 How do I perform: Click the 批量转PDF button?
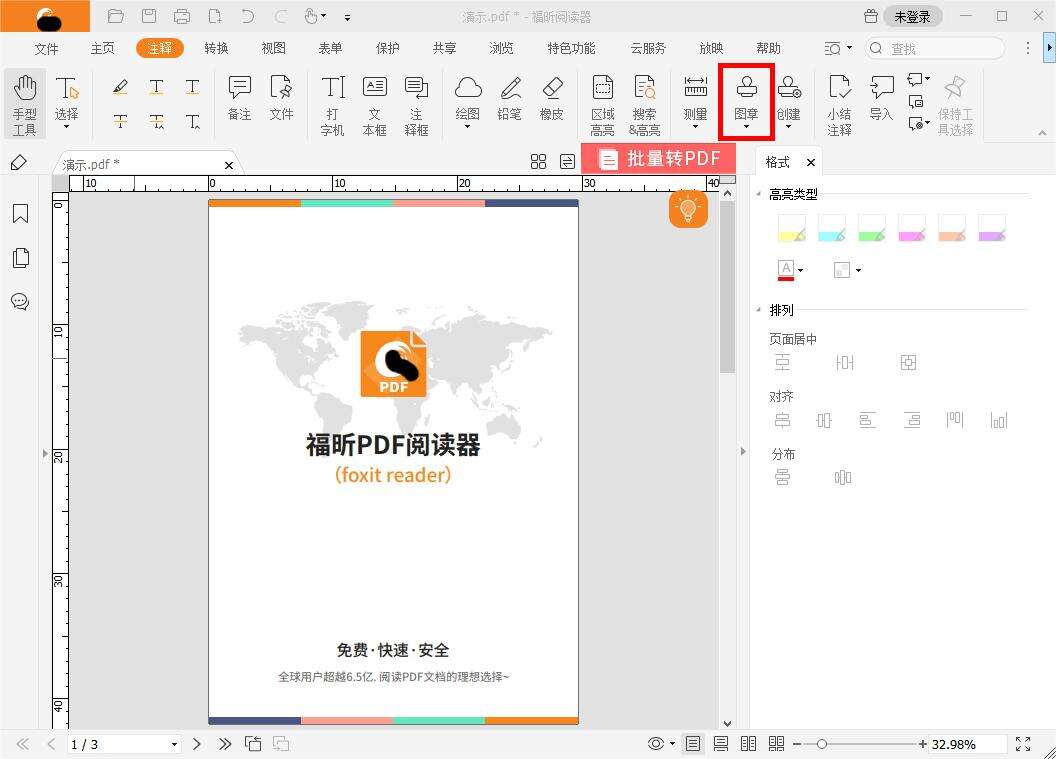pyautogui.click(x=660, y=158)
